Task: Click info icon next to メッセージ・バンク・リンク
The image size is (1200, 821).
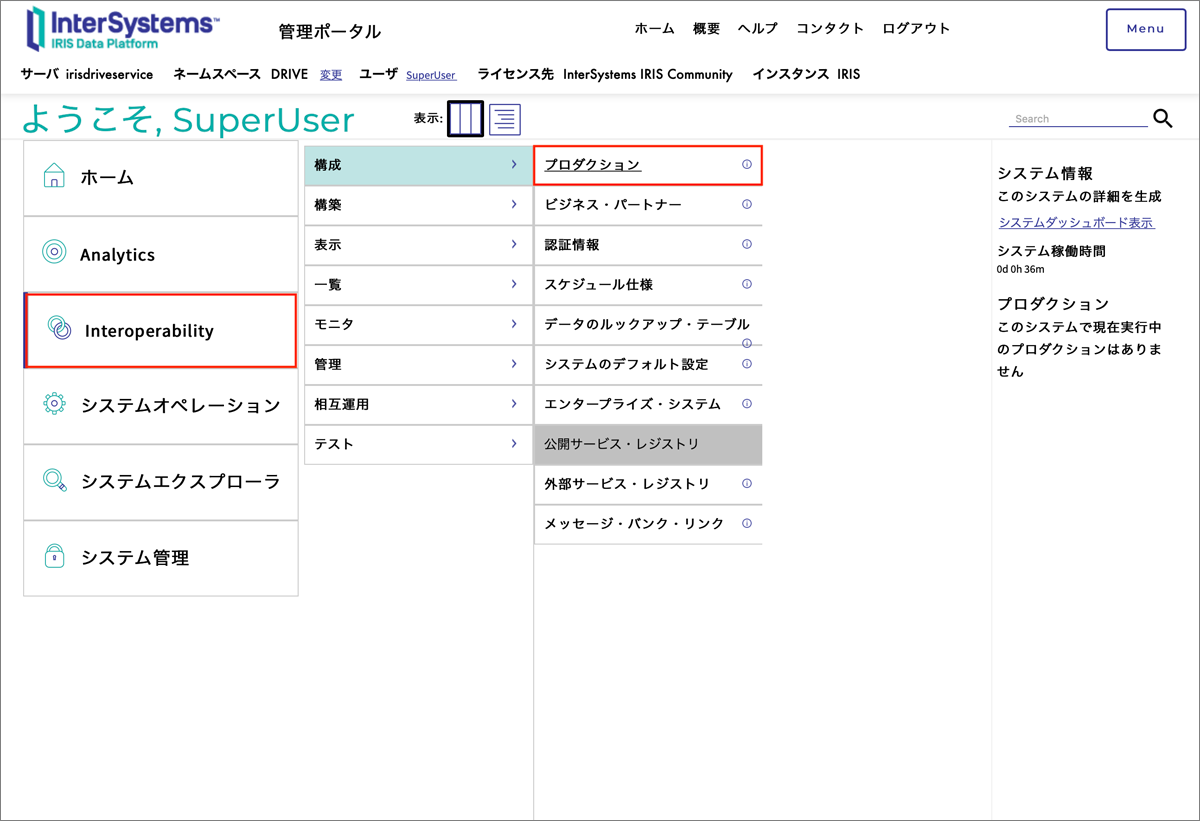Action: coord(746,523)
